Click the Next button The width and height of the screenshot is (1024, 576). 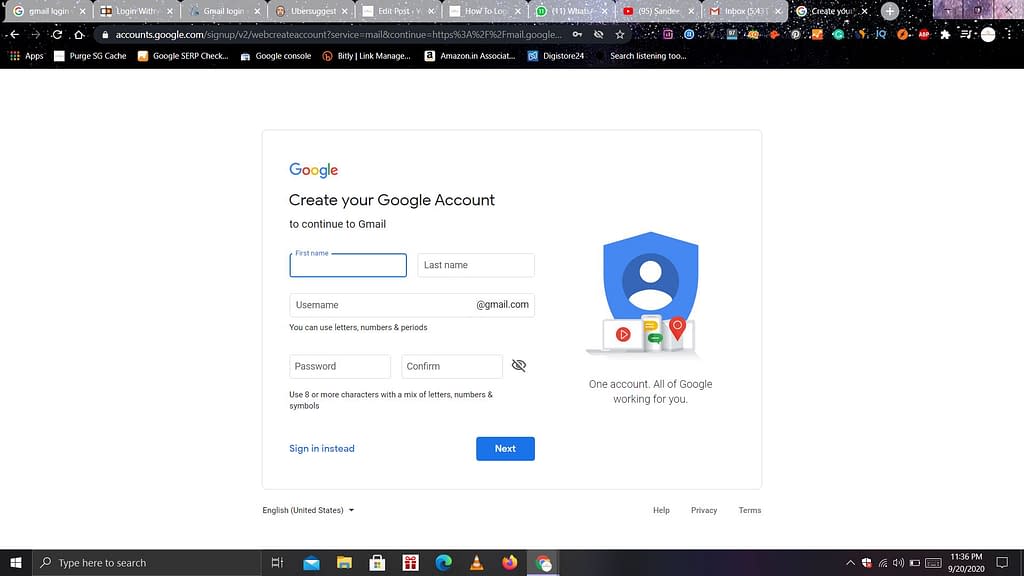[505, 449]
